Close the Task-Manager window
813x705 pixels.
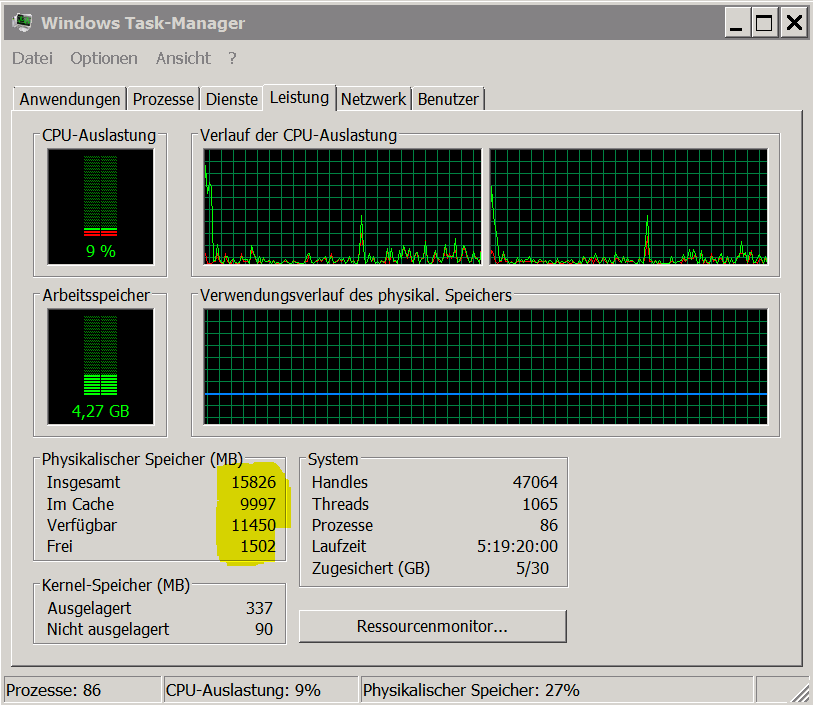[794, 23]
